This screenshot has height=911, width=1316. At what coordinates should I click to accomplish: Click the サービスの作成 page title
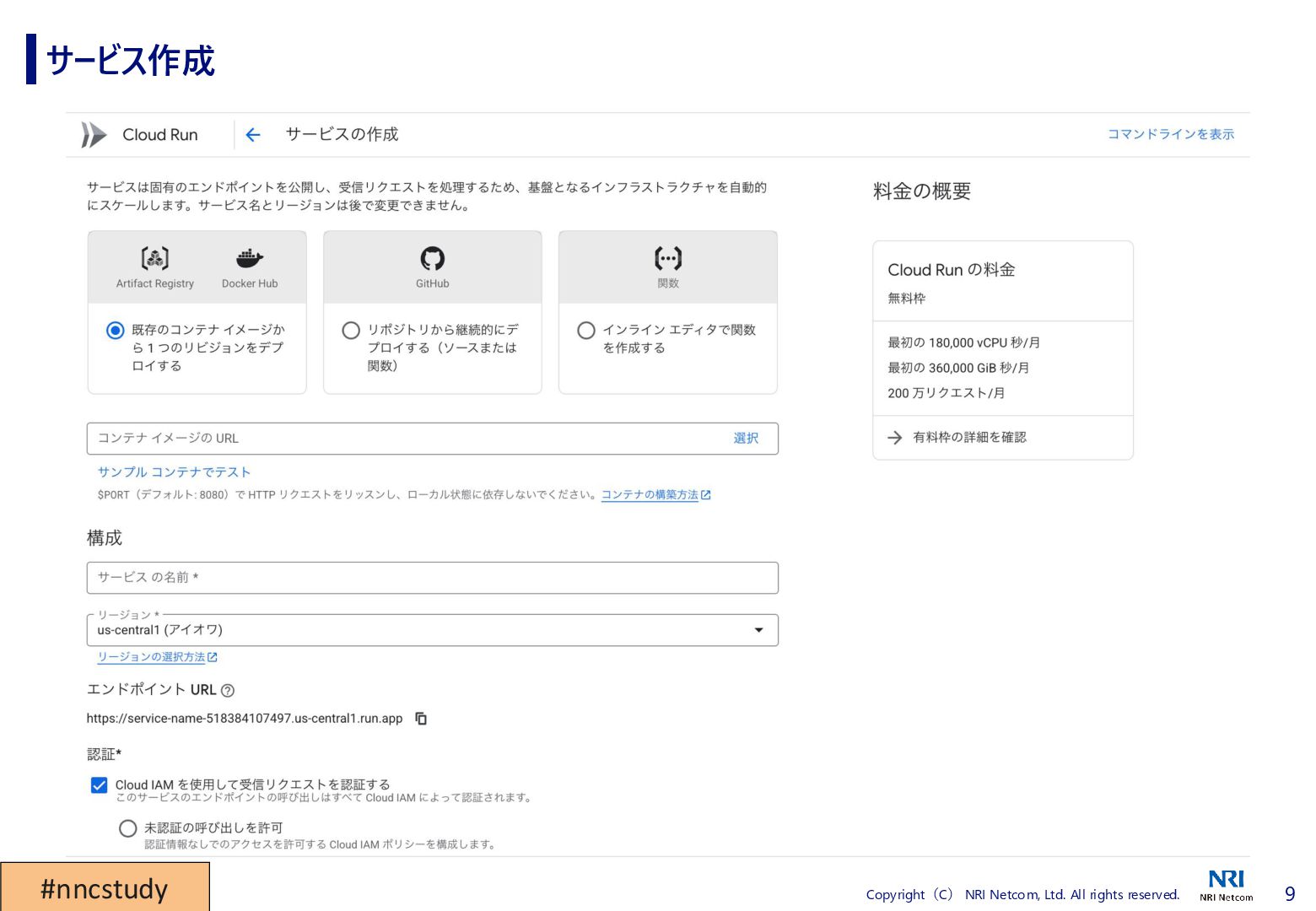342,135
